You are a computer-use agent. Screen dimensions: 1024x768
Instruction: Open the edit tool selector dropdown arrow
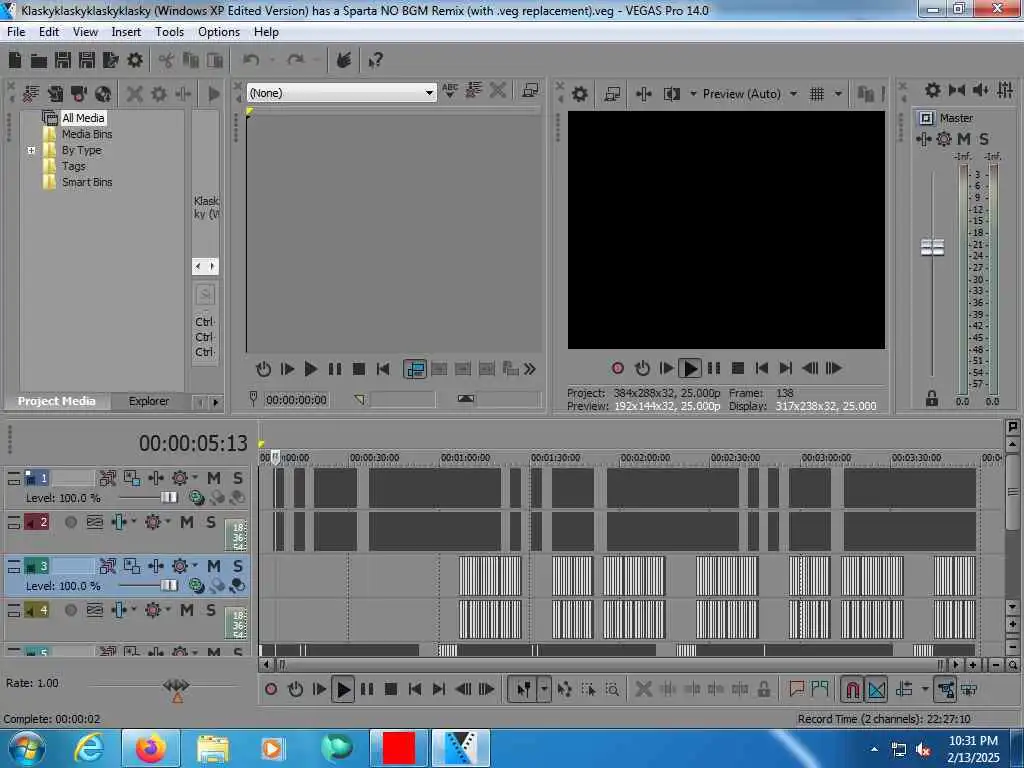544,689
